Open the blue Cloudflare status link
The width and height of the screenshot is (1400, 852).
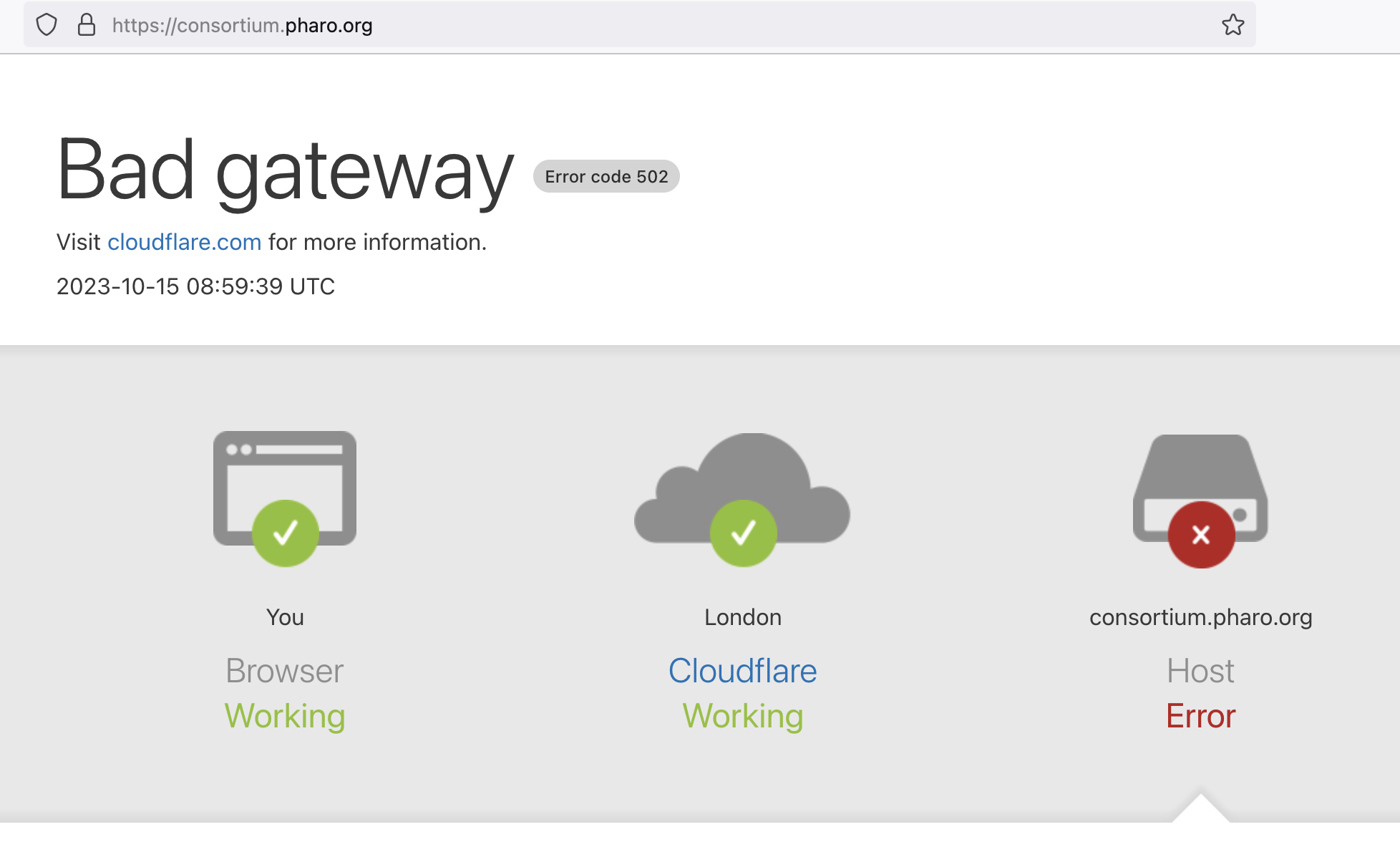(x=742, y=672)
